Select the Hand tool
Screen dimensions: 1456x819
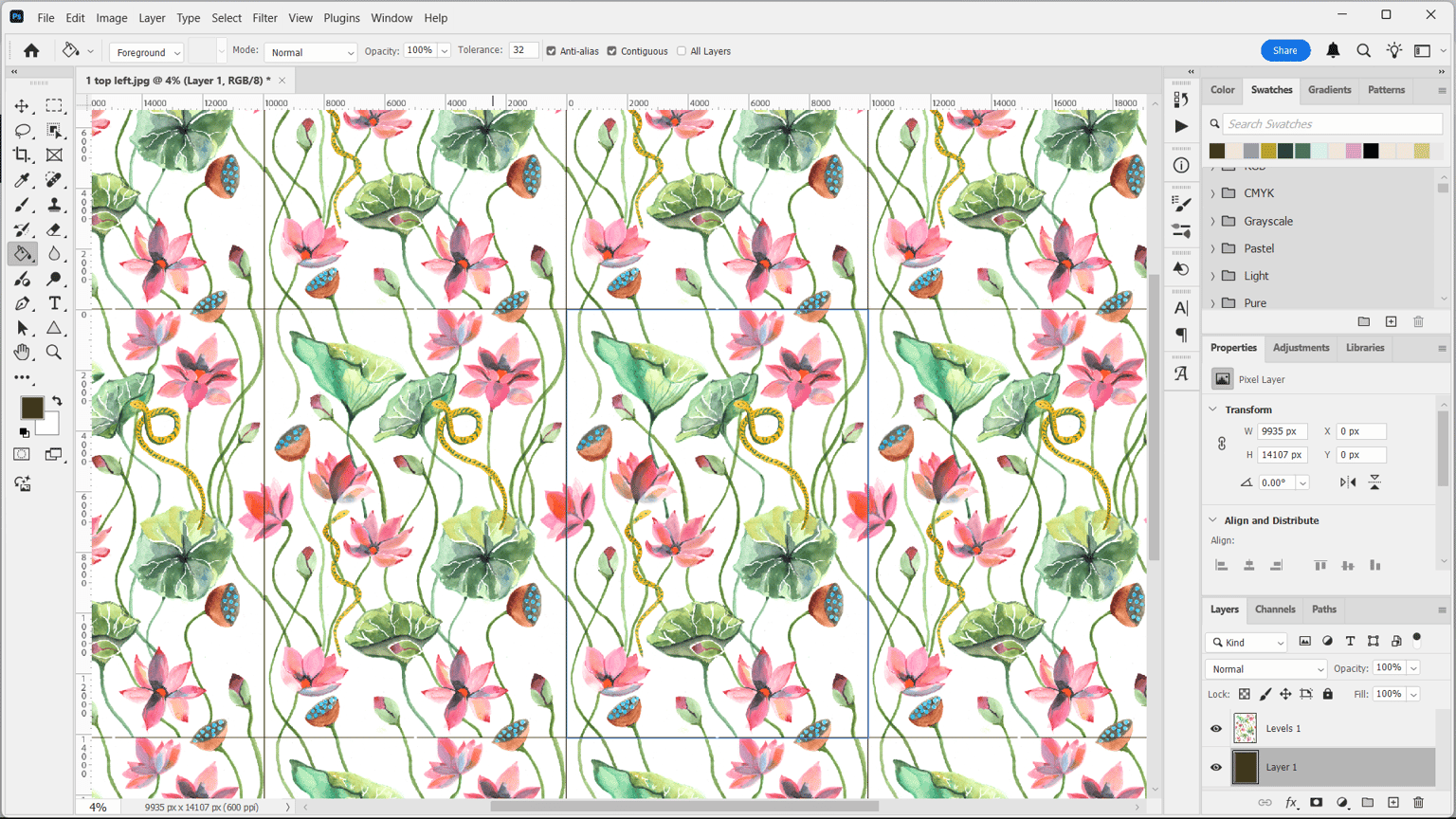[x=22, y=353]
